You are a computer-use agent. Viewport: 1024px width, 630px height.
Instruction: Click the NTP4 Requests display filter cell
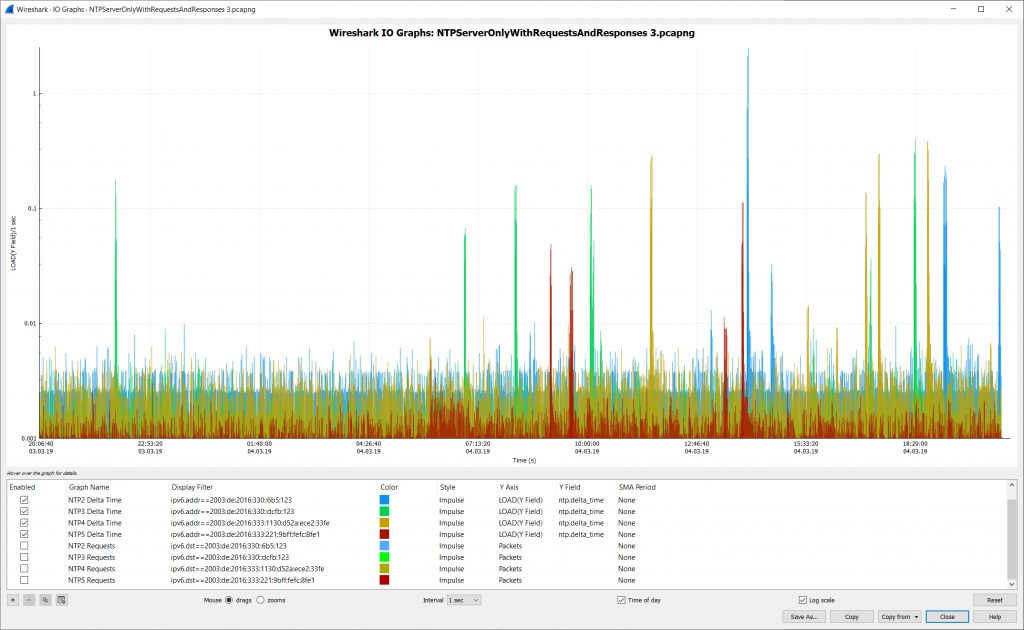click(248, 569)
